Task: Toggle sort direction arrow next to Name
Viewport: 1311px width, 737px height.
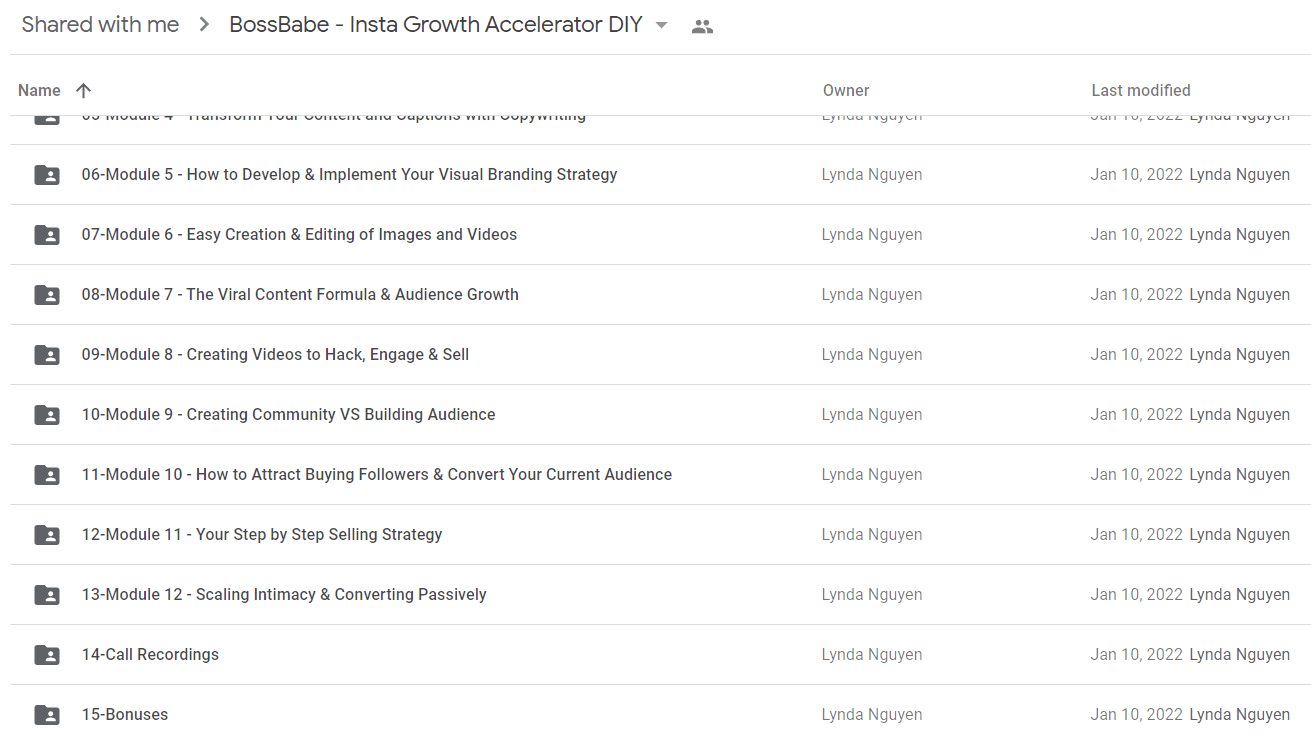Action: (x=83, y=90)
